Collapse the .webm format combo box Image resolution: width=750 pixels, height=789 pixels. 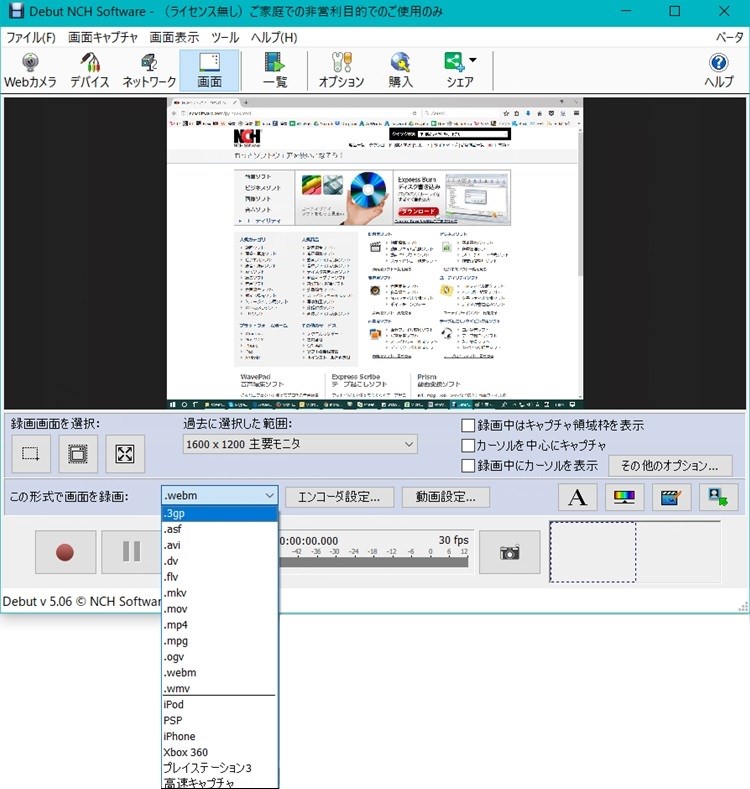[x=219, y=496]
